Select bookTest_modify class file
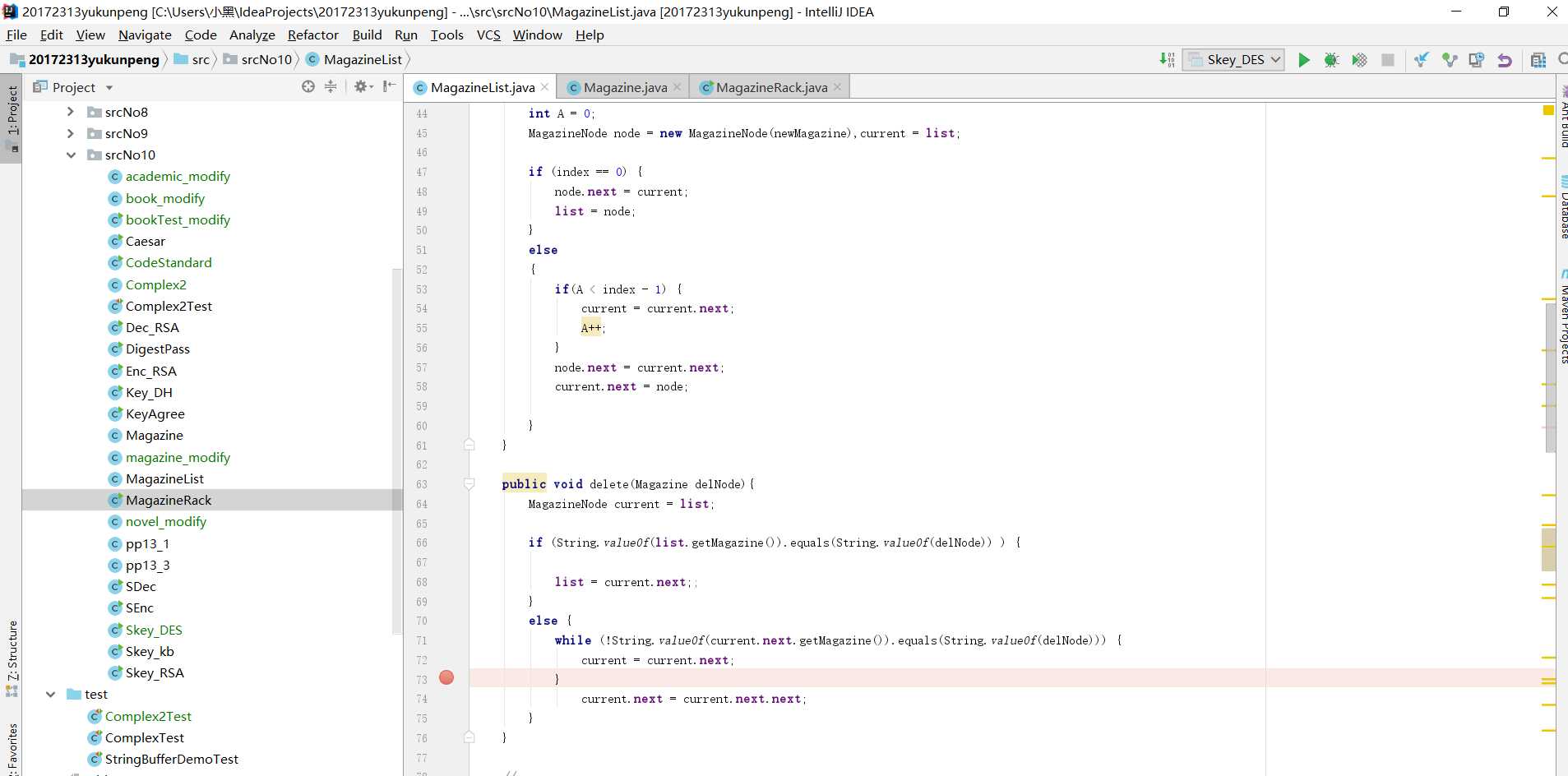 click(x=178, y=219)
